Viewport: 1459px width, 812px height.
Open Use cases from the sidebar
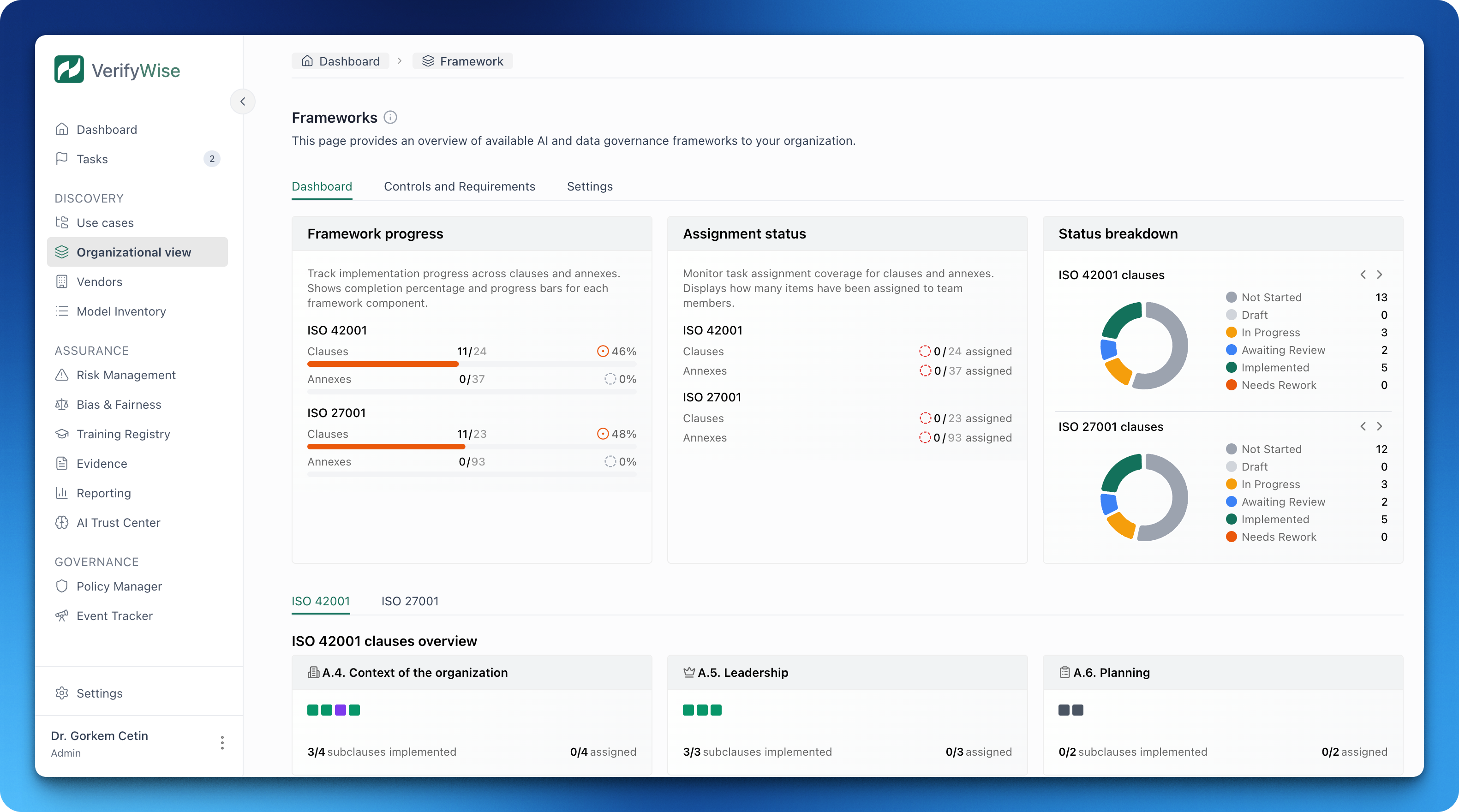click(105, 222)
